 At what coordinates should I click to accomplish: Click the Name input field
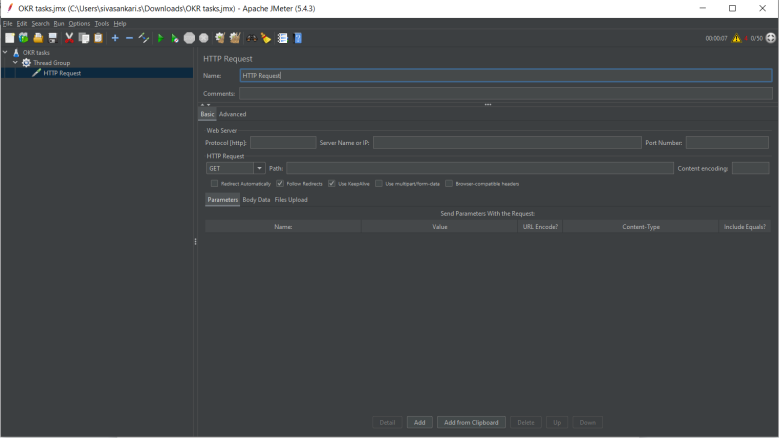tap(506, 76)
